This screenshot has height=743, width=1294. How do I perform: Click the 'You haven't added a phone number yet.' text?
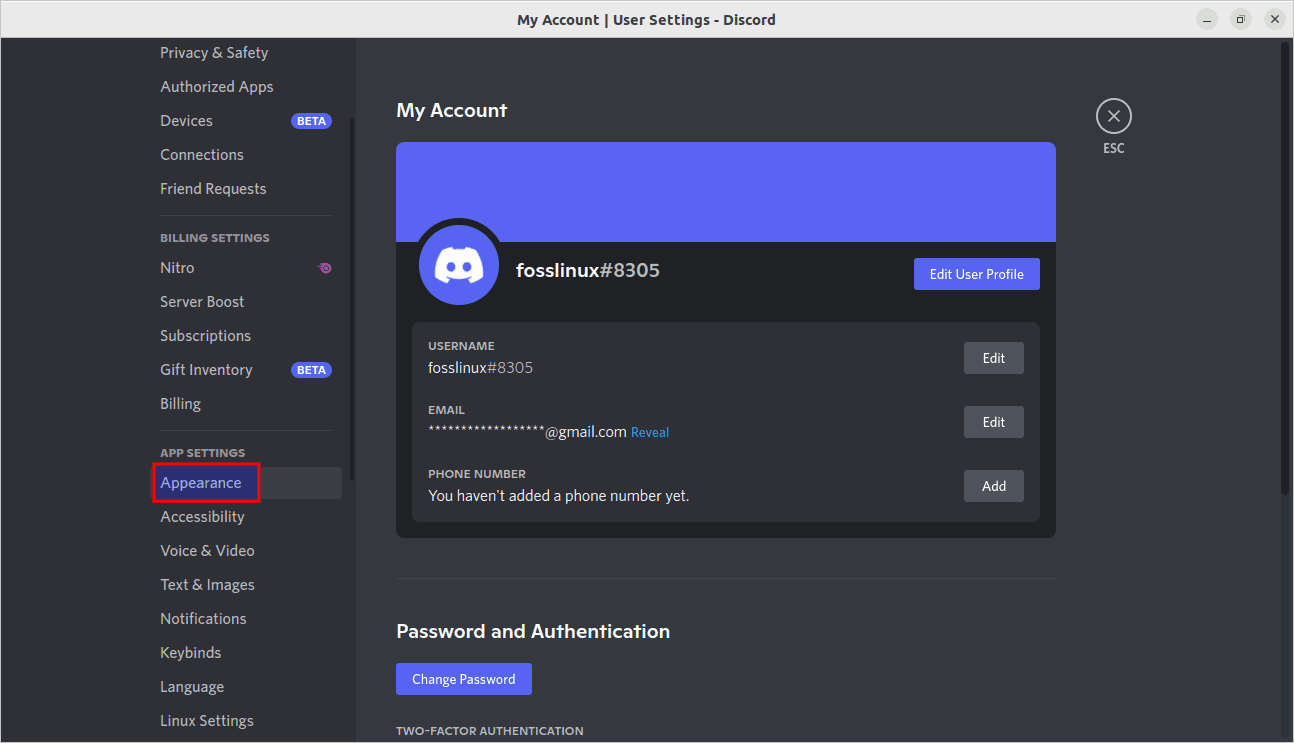[558, 496]
